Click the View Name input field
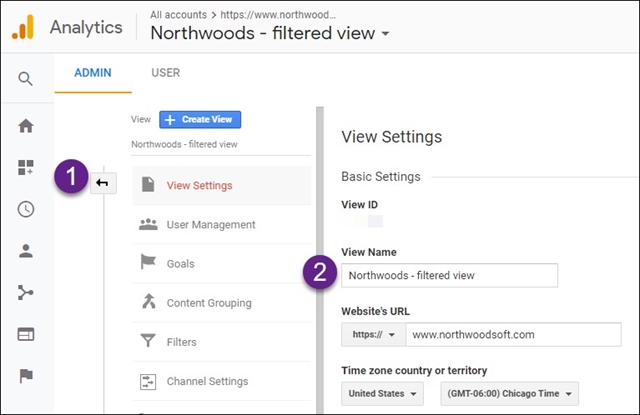Viewport: 640px width, 415px height. click(449, 275)
